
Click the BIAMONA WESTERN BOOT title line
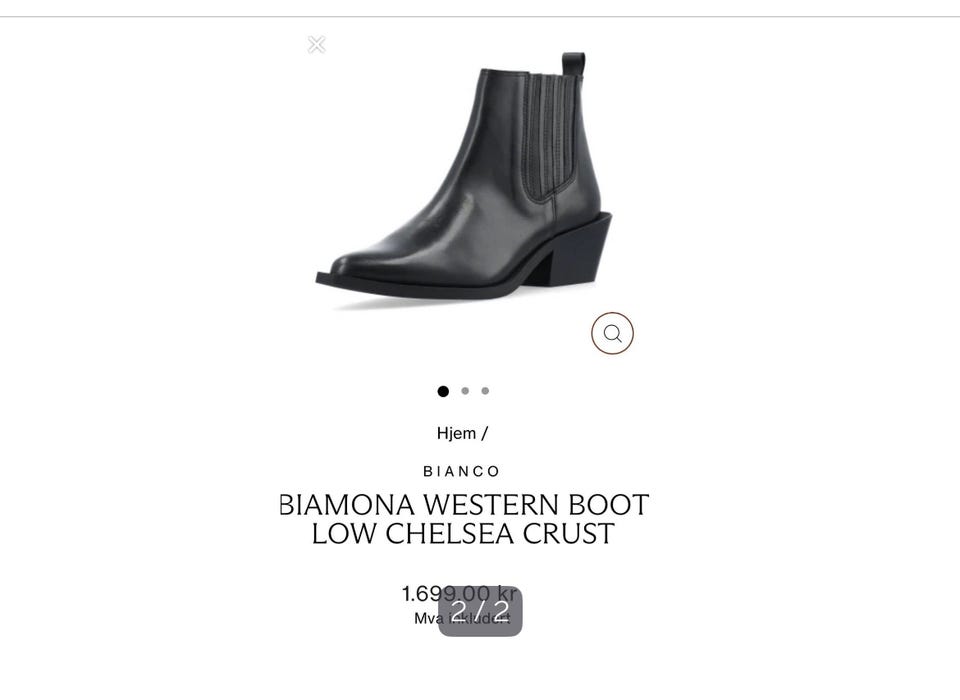tap(463, 505)
